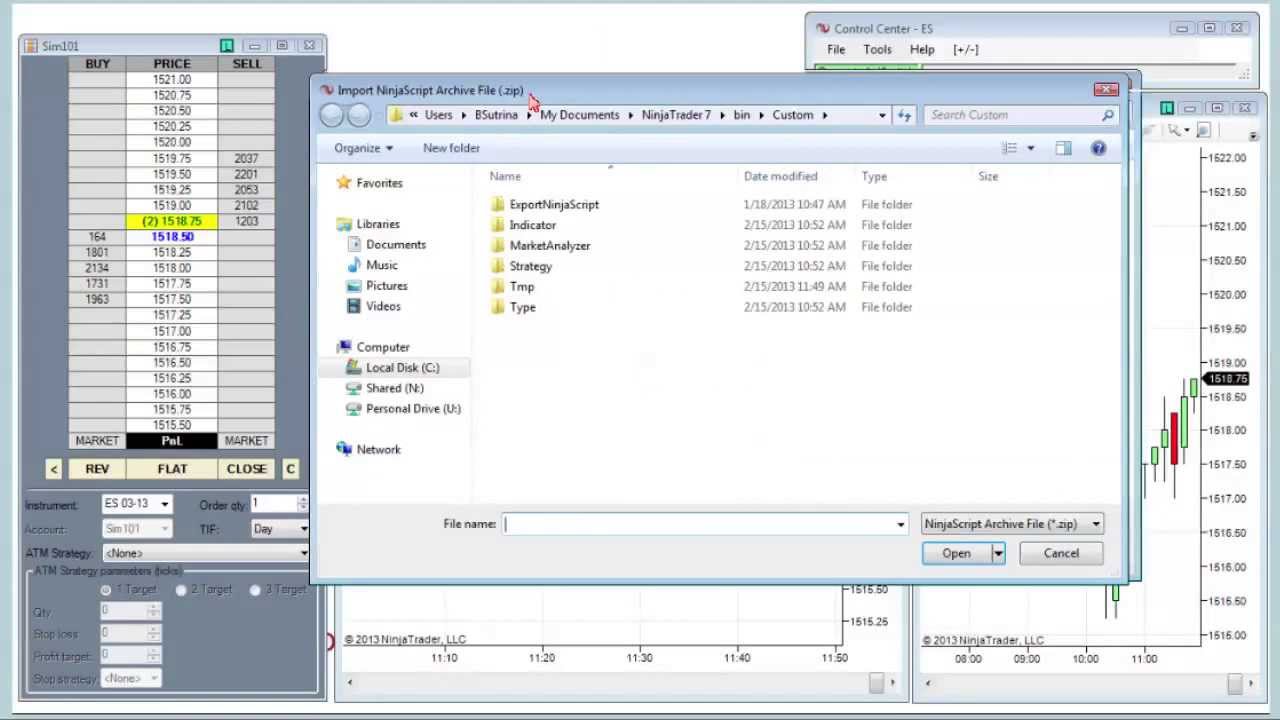
Task: Open the File name history dropdown
Action: pyautogui.click(x=900, y=524)
